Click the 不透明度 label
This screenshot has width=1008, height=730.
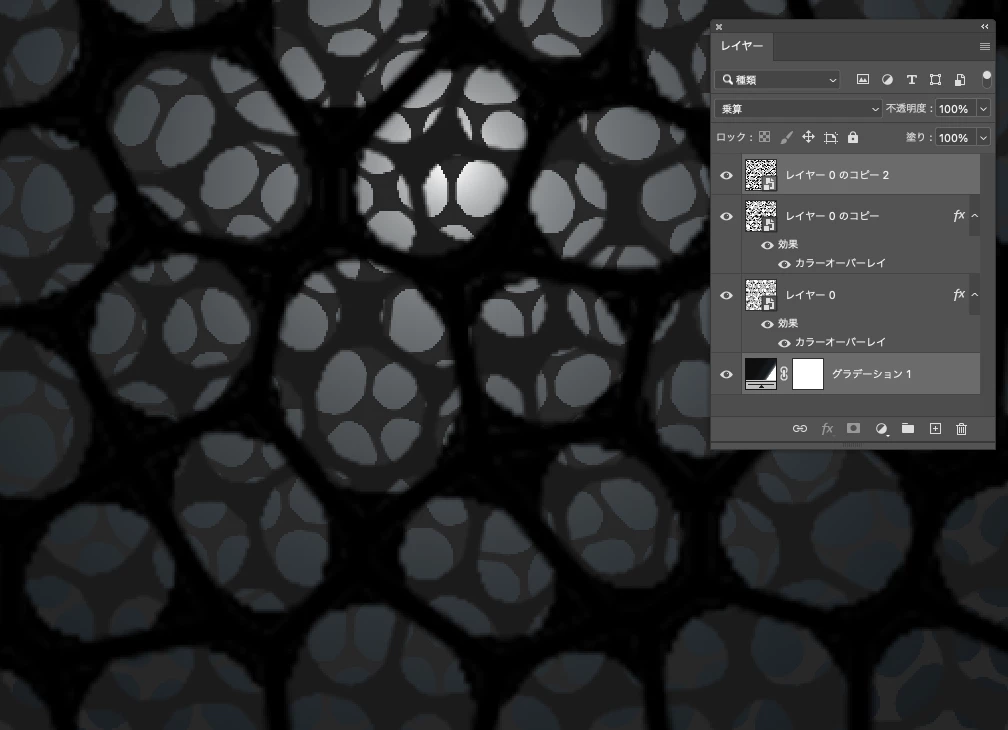pyautogui.click(x=908, y=109)
